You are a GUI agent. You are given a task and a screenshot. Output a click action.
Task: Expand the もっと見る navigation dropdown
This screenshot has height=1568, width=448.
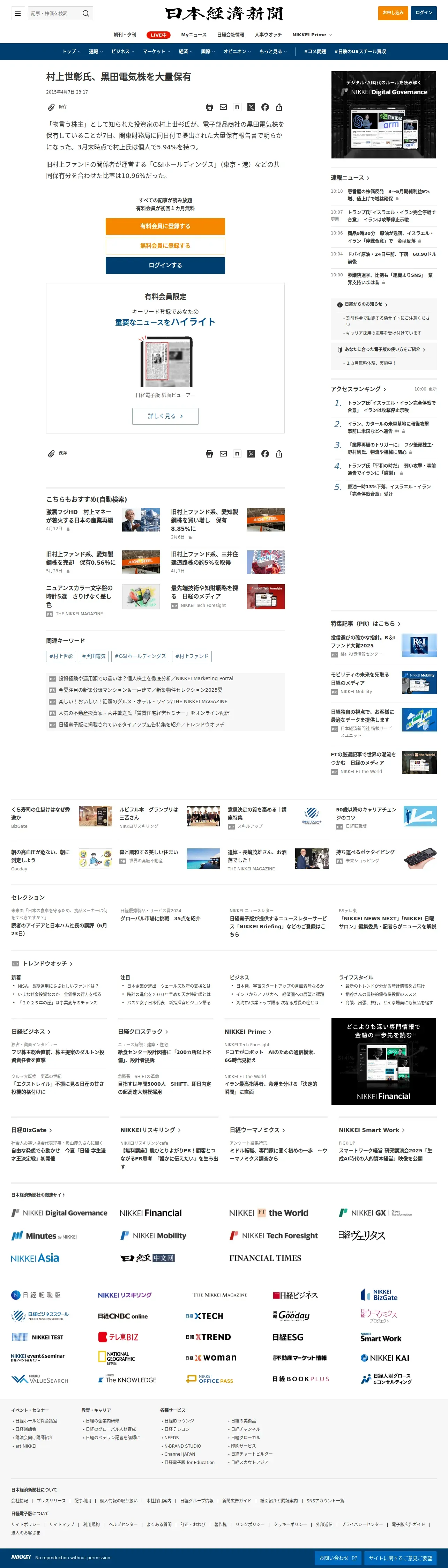click(x=273, y=52)
